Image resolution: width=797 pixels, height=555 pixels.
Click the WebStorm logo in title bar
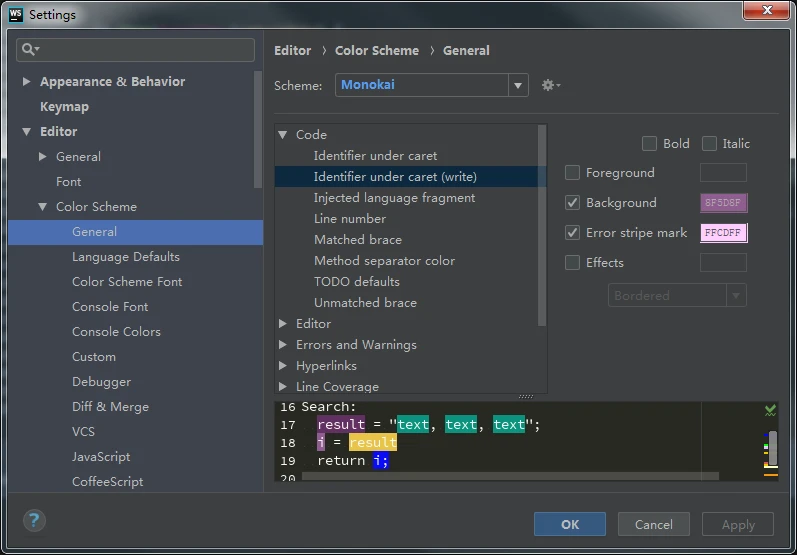point(15,14)
